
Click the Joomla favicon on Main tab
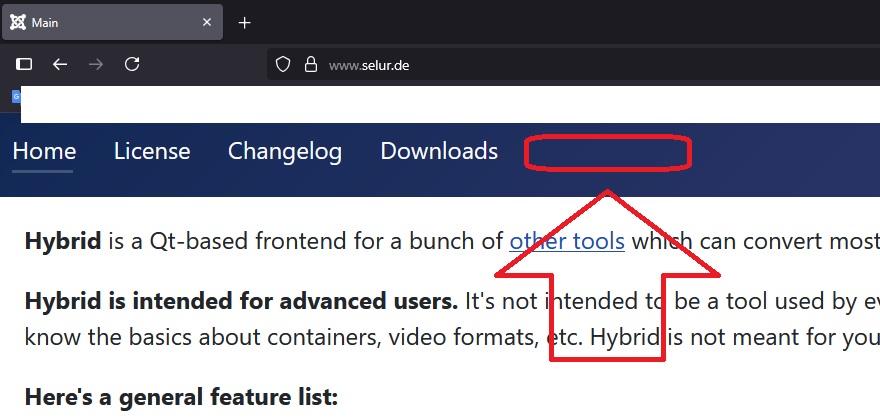point(17,22)
